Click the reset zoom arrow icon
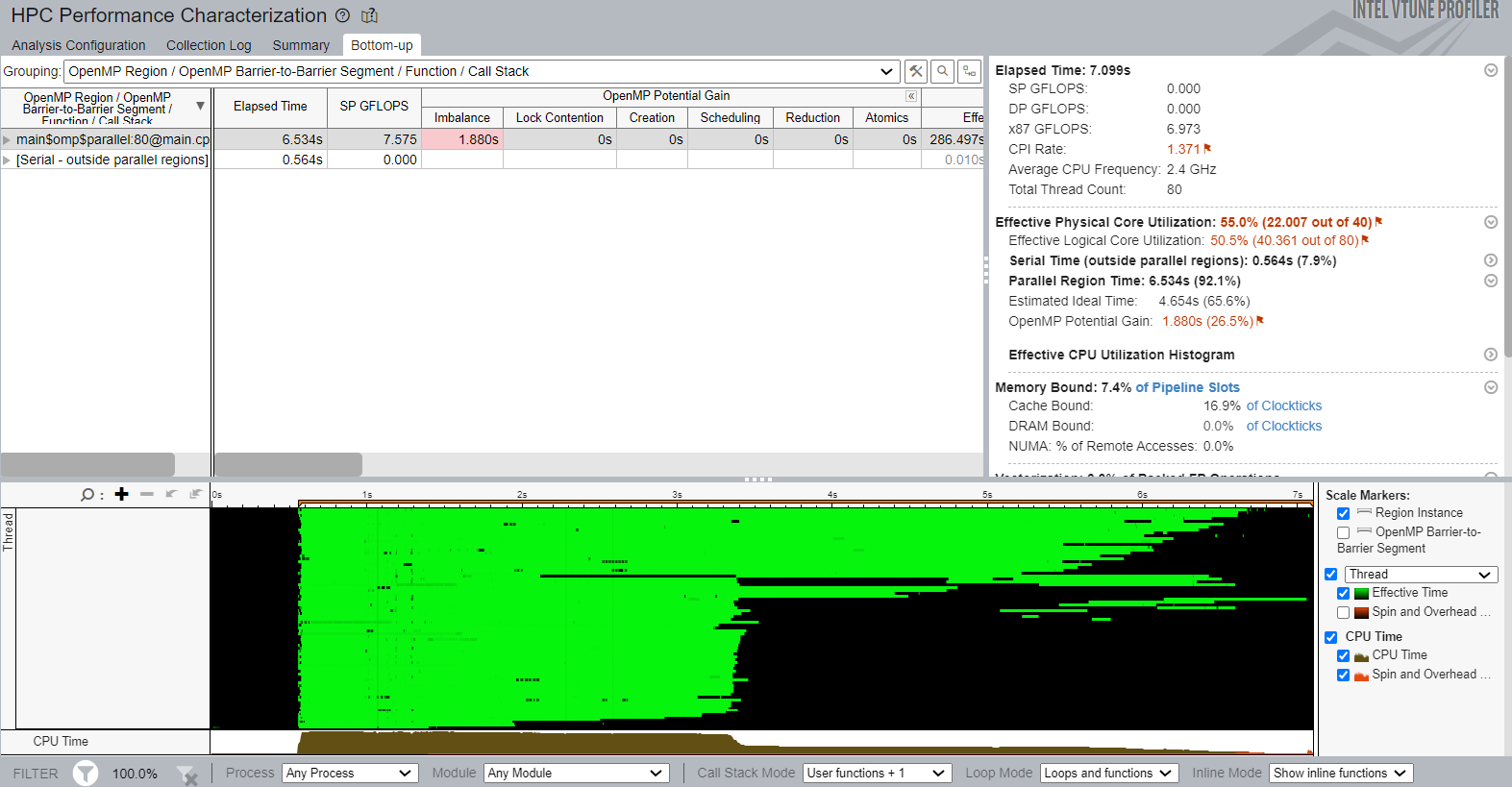Viewport: 1512px width, 787px height. 195,494
